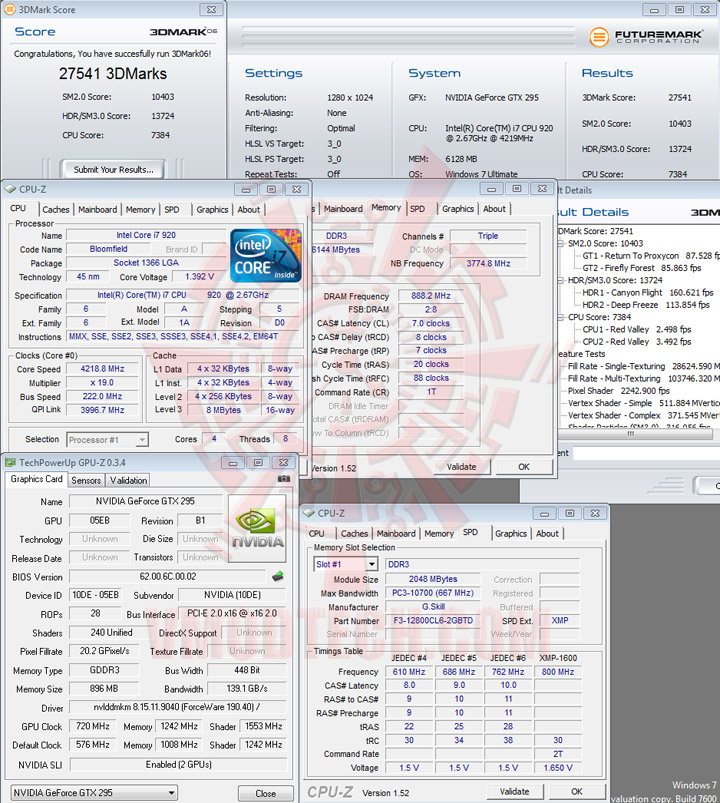Open About tab in CPU-Z Memory window

494,209
